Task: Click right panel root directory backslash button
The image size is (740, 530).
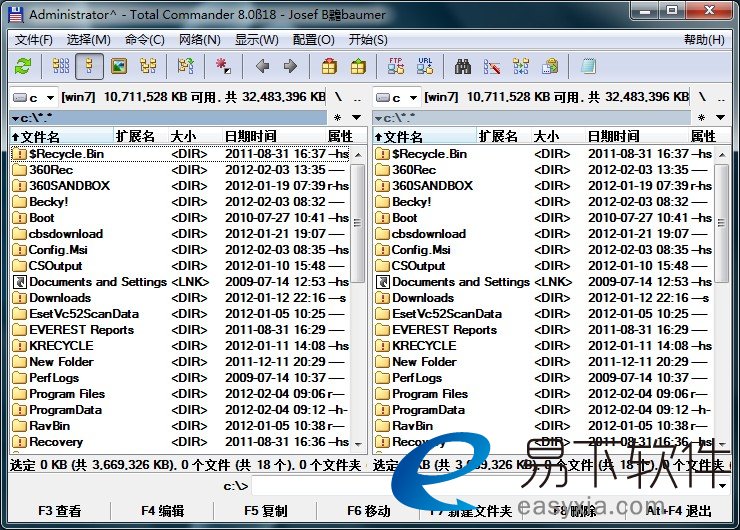Action: 702,98
